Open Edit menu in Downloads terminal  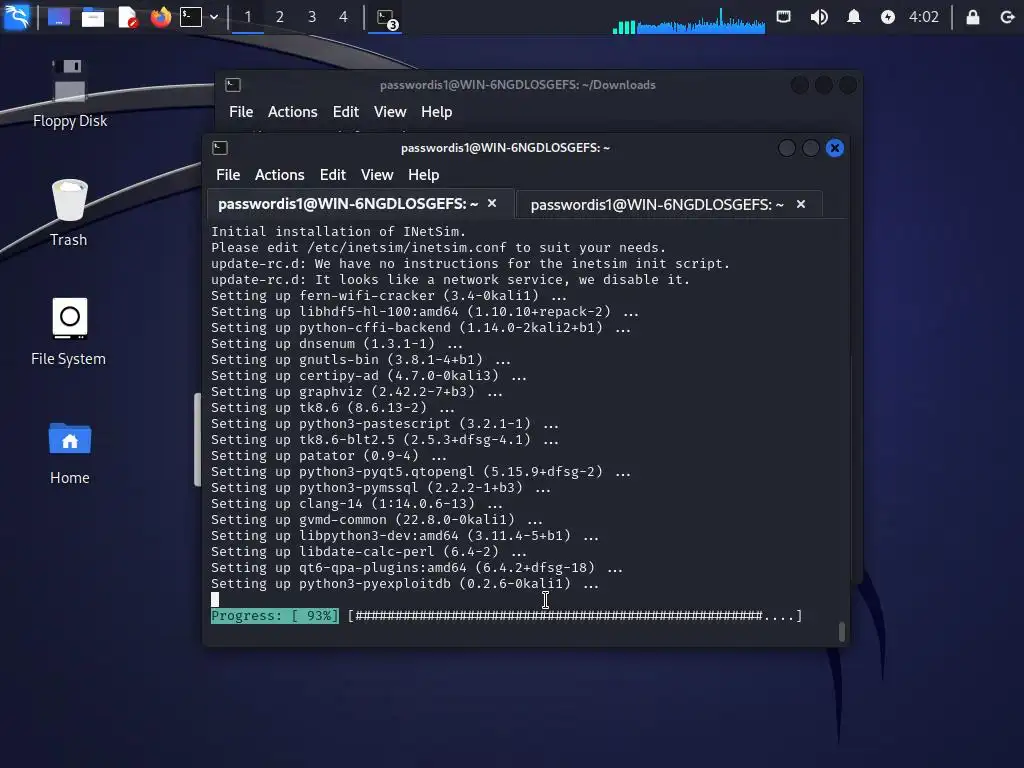tap(345, 112)
